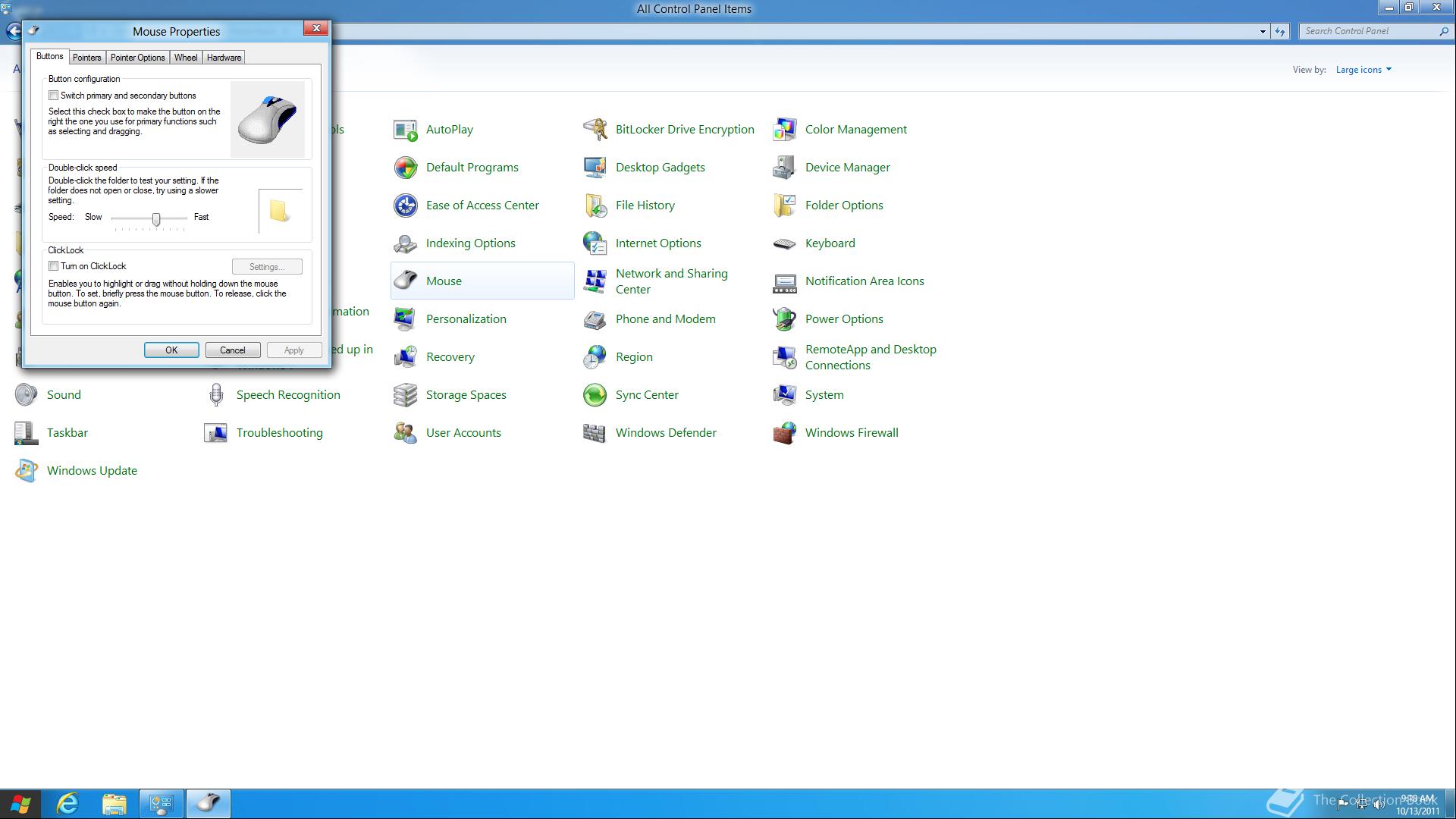The width and height of the screenshot is (1456, 819).
Task: Select the Mouse icon in Control Panel
Action: (406, 281)
